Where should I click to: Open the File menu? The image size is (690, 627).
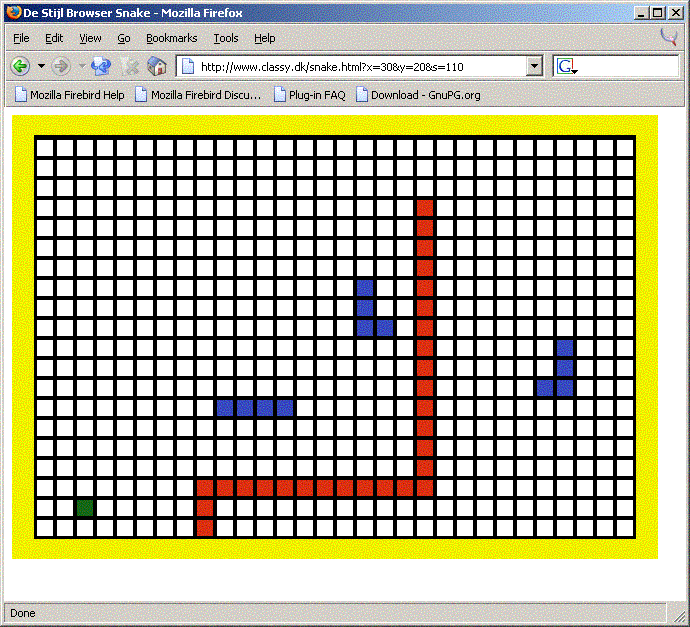(21, 38)
